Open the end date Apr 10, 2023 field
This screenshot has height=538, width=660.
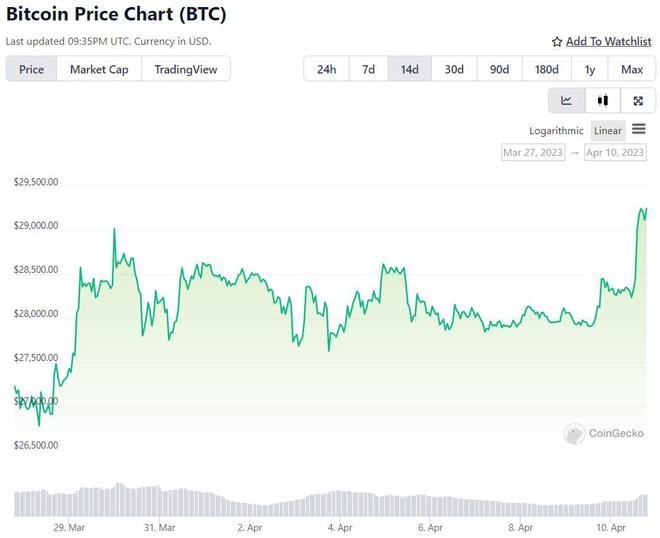click(x=615, y=152)
